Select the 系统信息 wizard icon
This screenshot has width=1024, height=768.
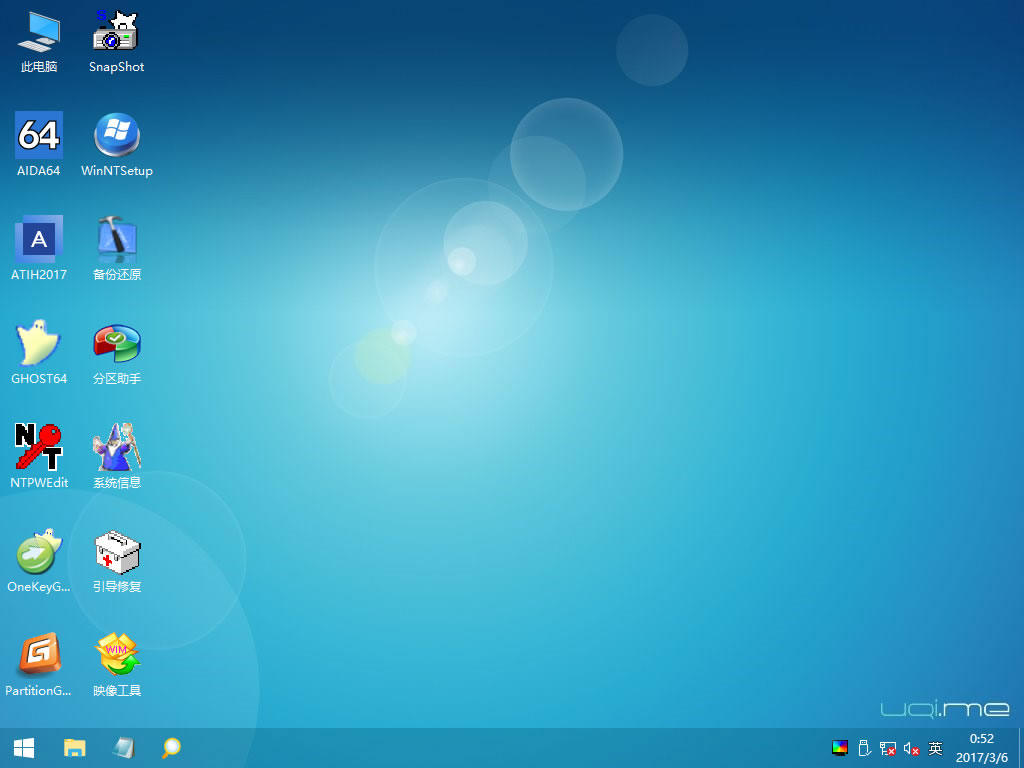coord(116,456)
